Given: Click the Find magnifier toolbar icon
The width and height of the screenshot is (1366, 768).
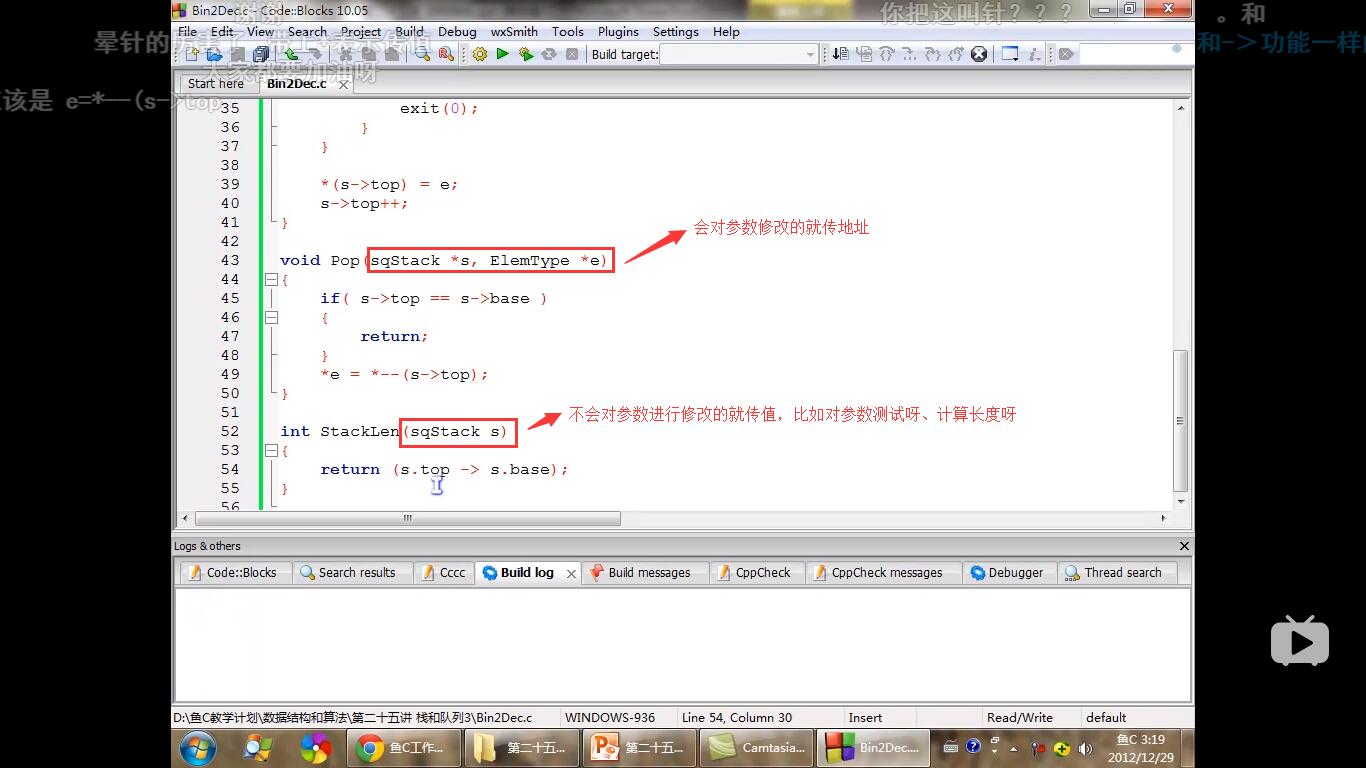Looking at the screenshot, I should click(x=423, y=54).
